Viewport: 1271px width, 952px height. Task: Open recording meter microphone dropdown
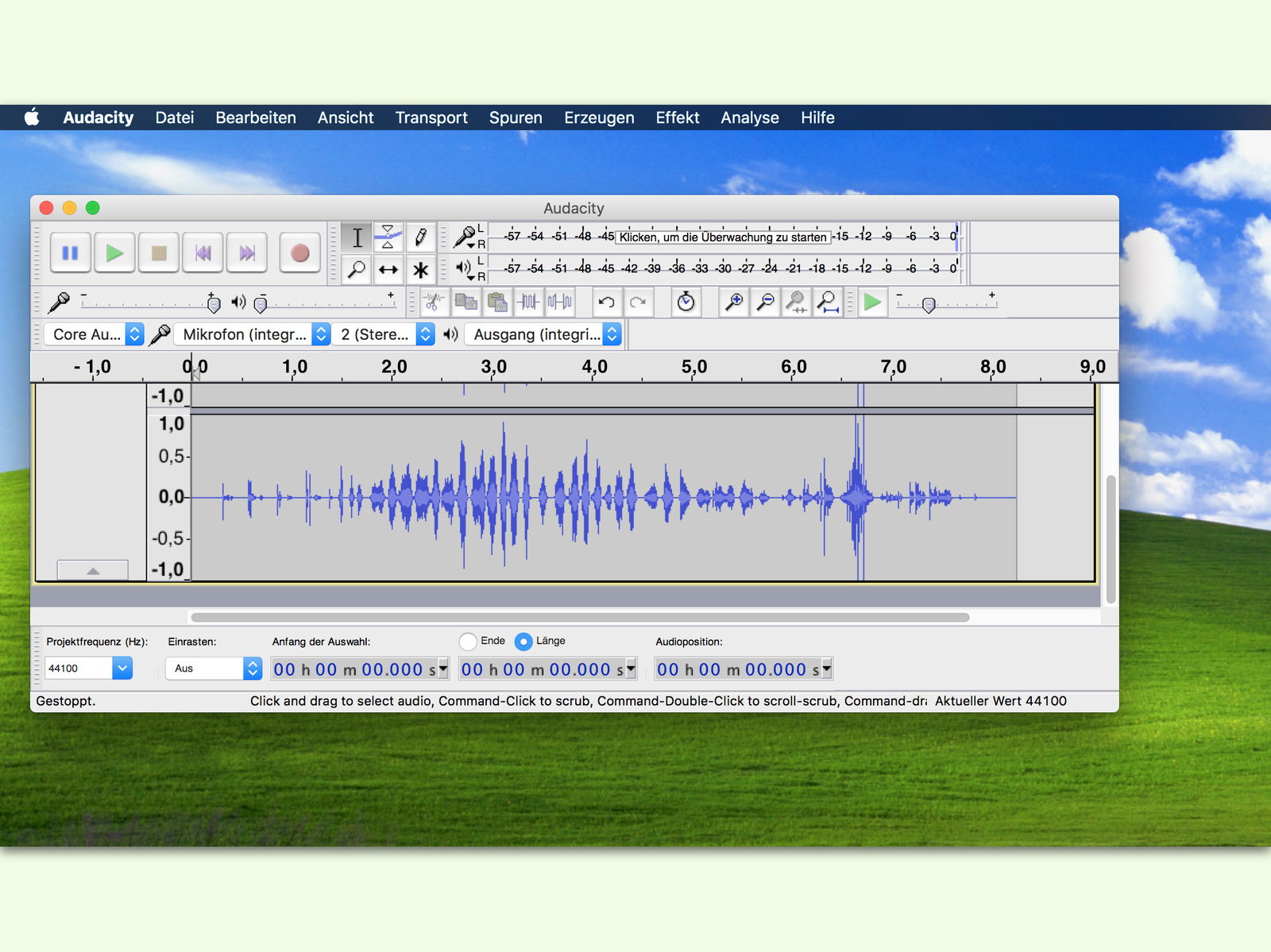tap(466, 237)
